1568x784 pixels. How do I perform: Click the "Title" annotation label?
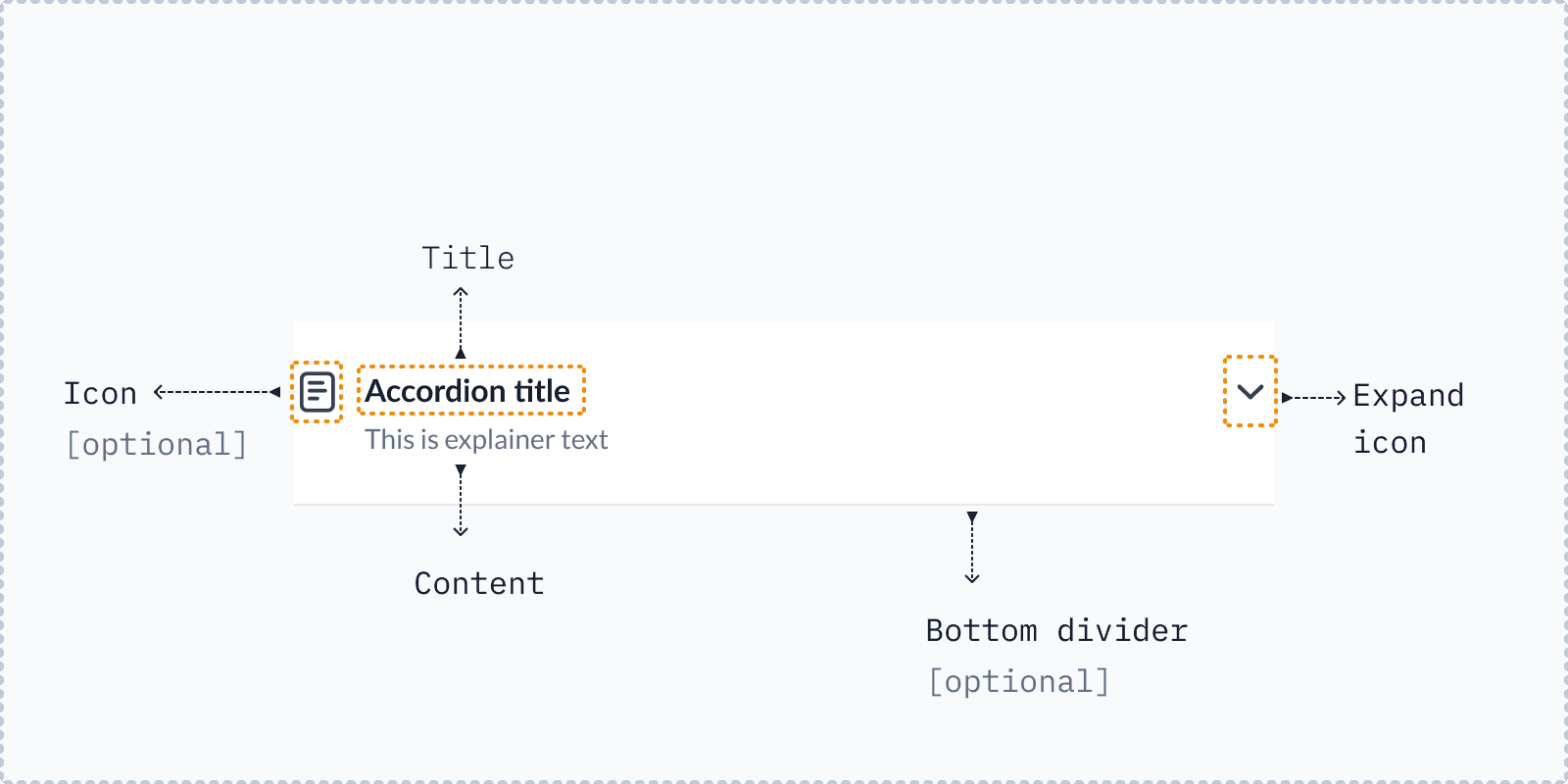pos(467,258)
